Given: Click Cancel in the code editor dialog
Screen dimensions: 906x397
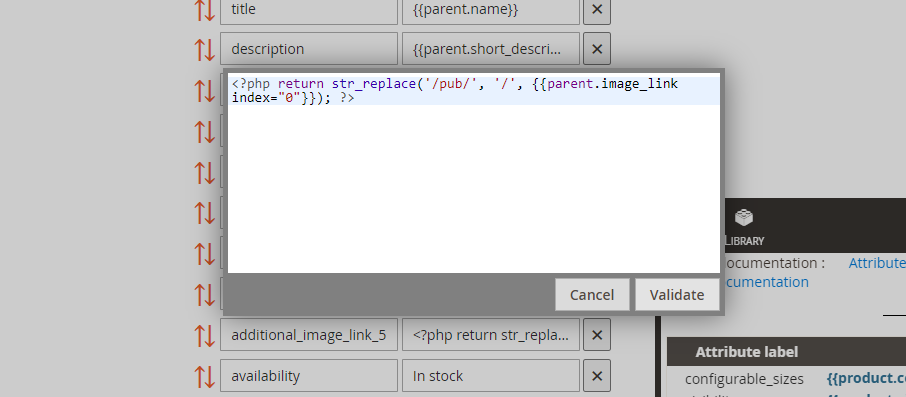Looking at the screenshot, I should pyautogui.click(x=592, y=295).
